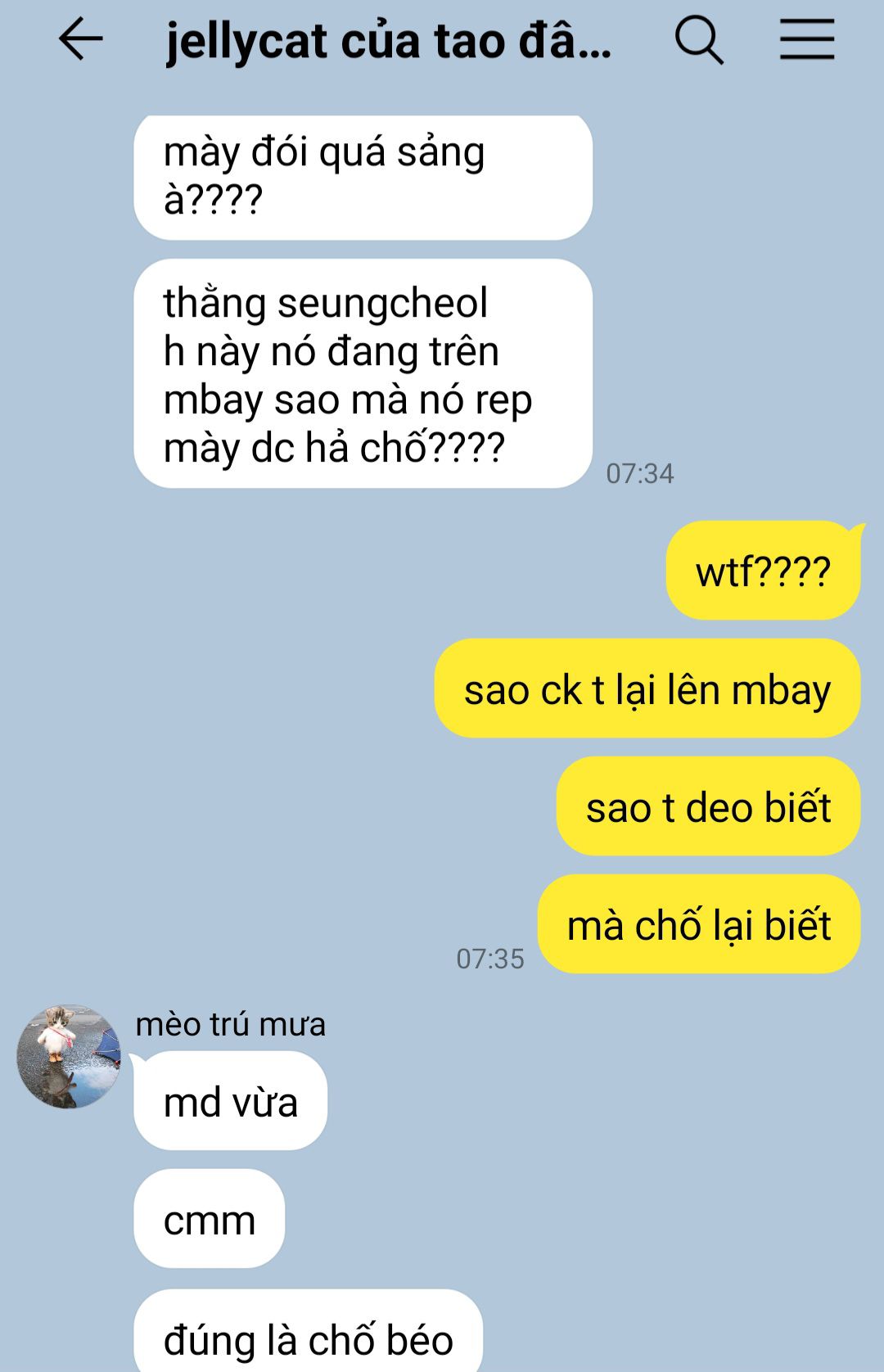The image size is (884, 1372).
Task: Tap the 07:35 timestamp
Action: (x=490, y=959)
